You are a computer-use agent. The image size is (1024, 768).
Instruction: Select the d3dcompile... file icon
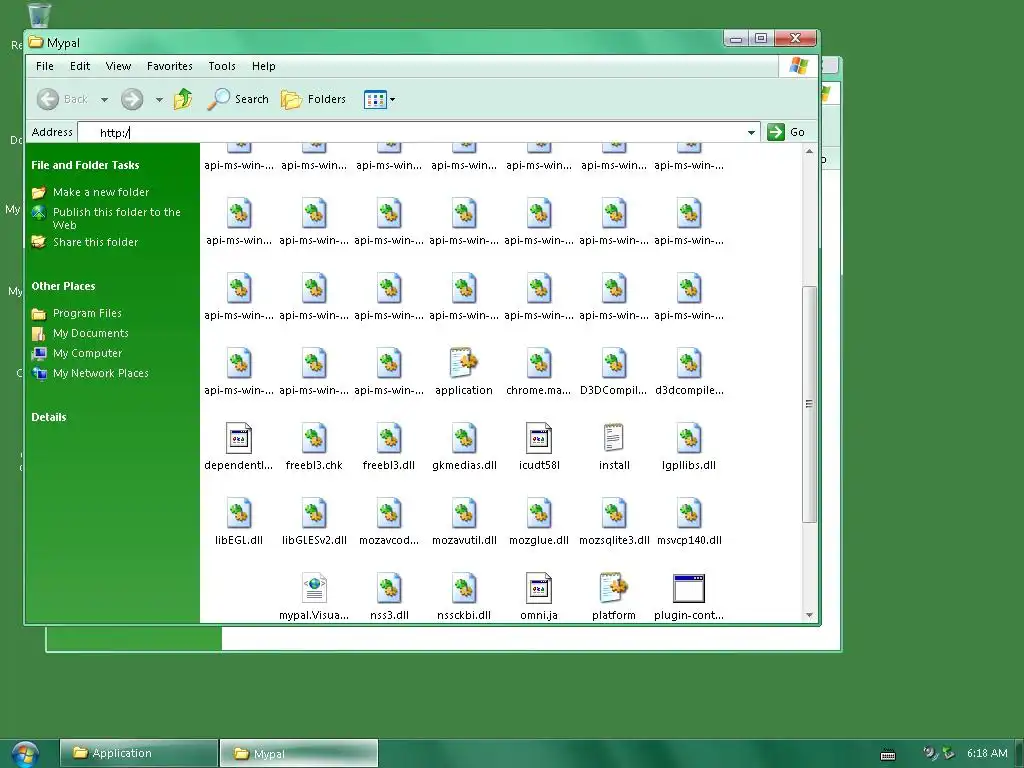[689, 363]
